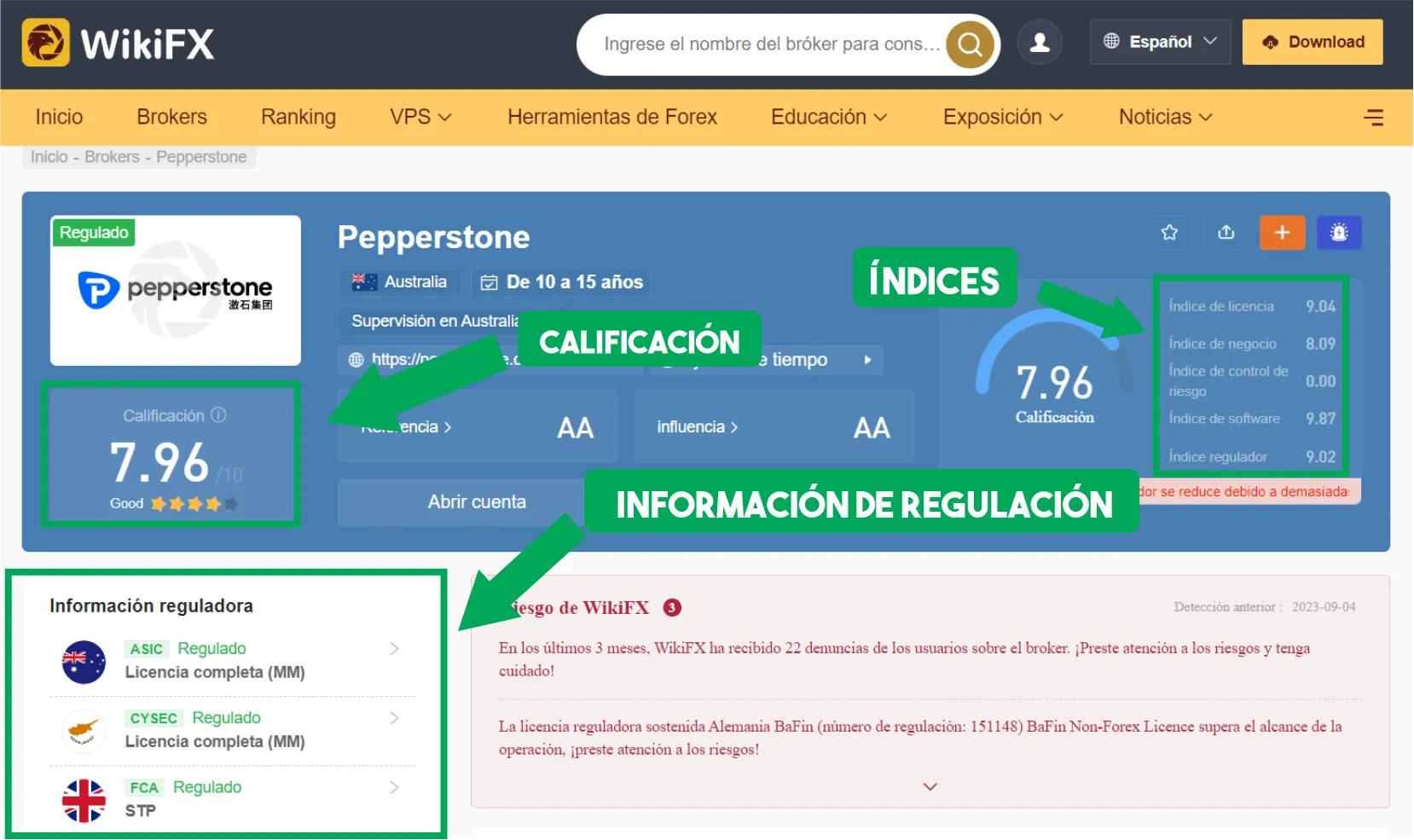The height and width of the screenshot is (840, 1414).
Task: Open the Español language dropdown
Action: tap(1160, 42)
